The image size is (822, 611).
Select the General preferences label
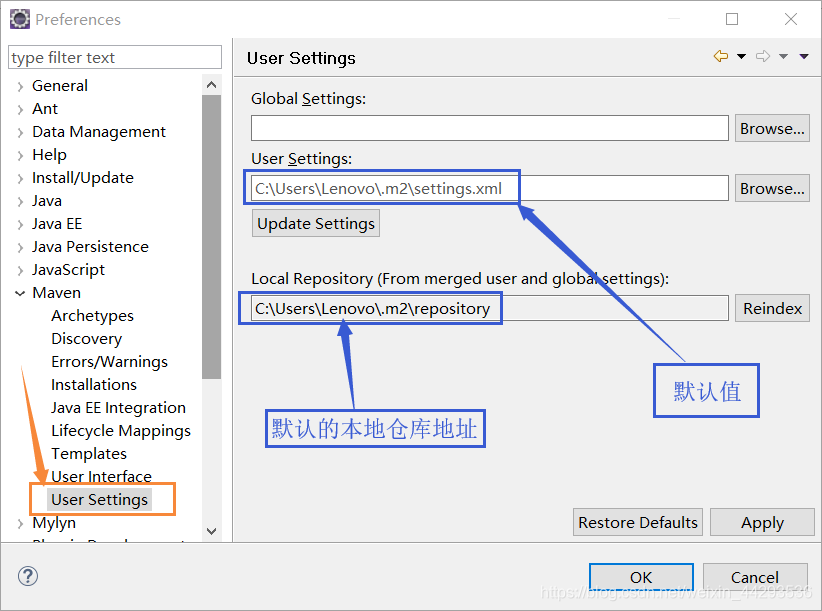(x=60, y=85)
